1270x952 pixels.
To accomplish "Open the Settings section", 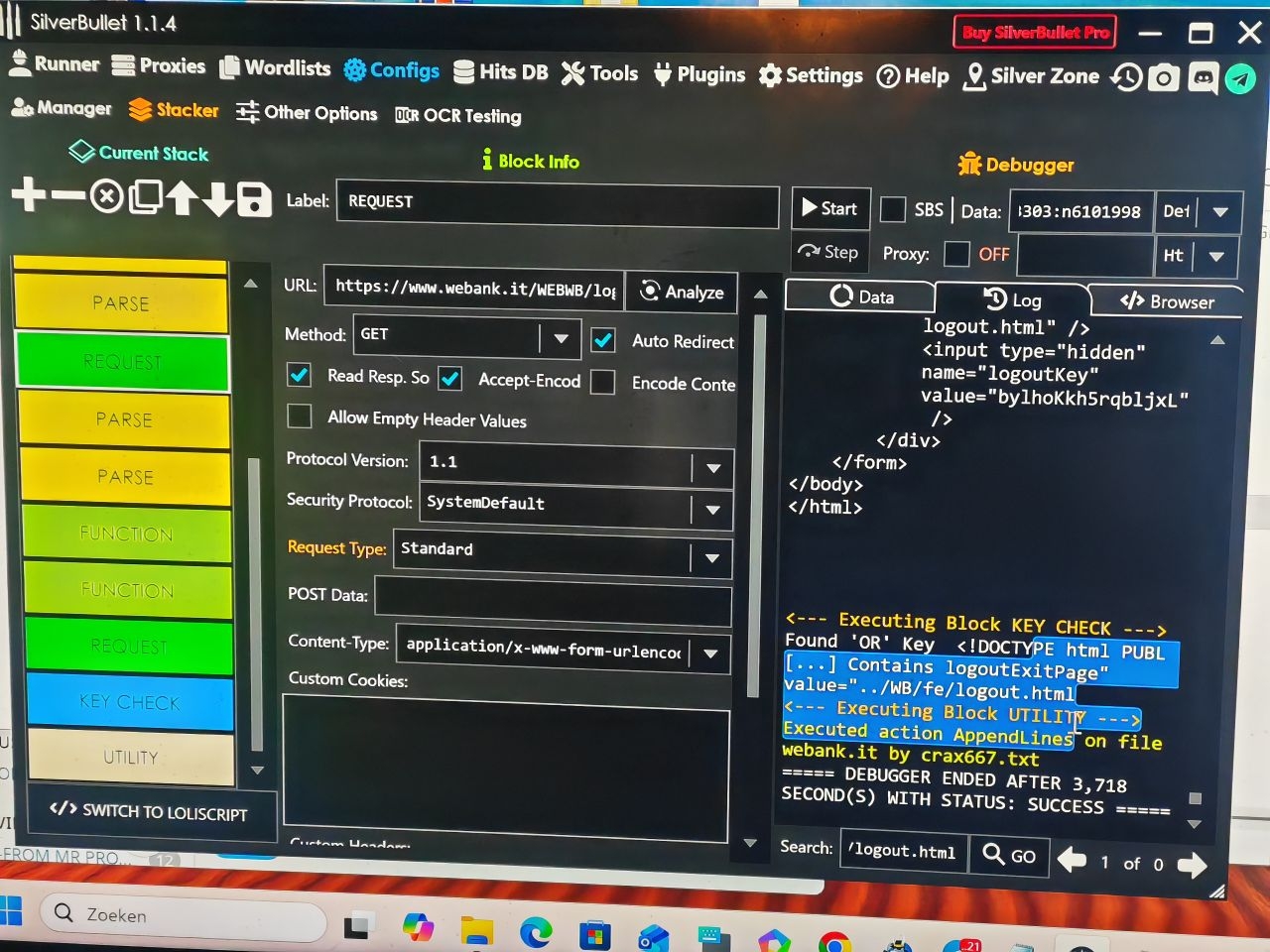I will [x=812, y=75].
